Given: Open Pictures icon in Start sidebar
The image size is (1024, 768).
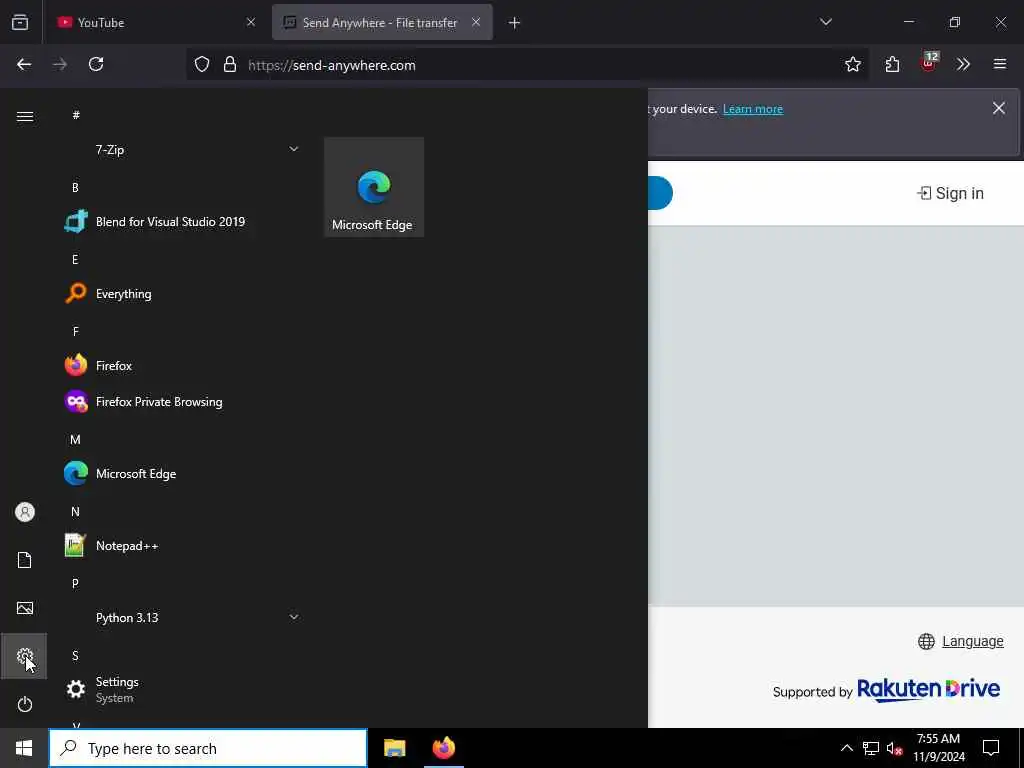Looking at the screenshot, I should [x=24, y=608].
